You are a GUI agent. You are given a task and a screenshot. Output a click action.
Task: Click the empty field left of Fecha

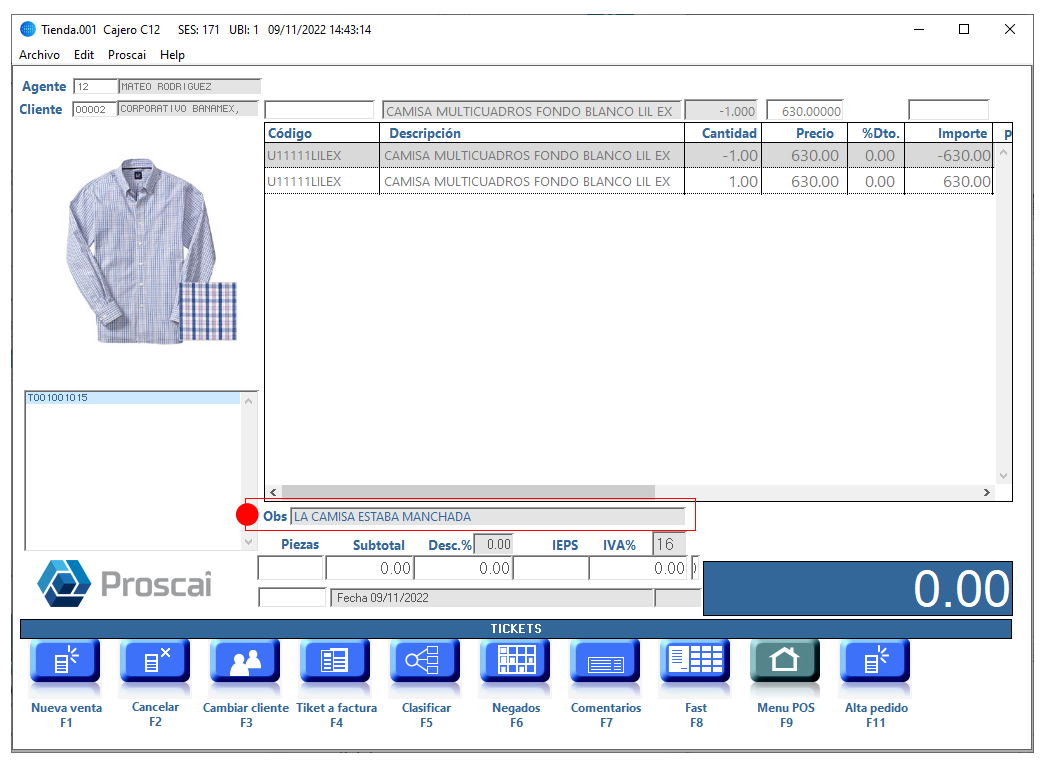pyautogui.click(x=292, y=598)
